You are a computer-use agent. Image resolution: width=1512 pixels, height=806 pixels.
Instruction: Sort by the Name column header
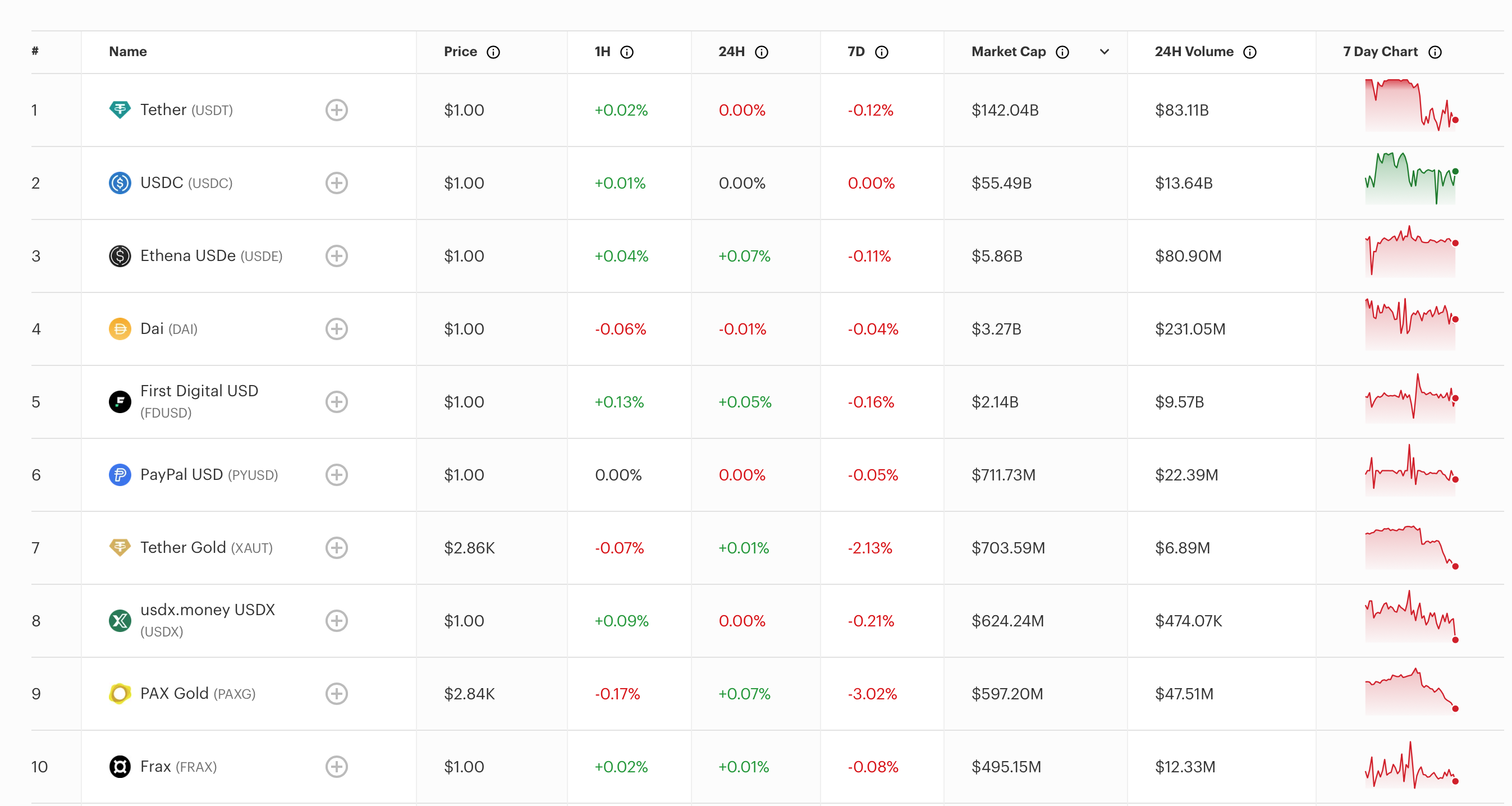coord(128,52)
